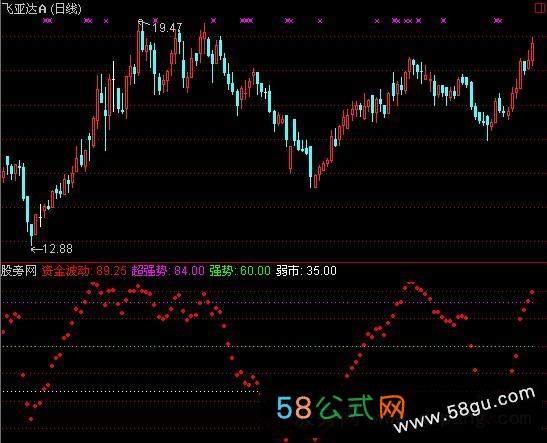Viewport: 547px width, 443px height.
Task: Click the 58公式网 watermark logo
Action: tap(340, 407)
